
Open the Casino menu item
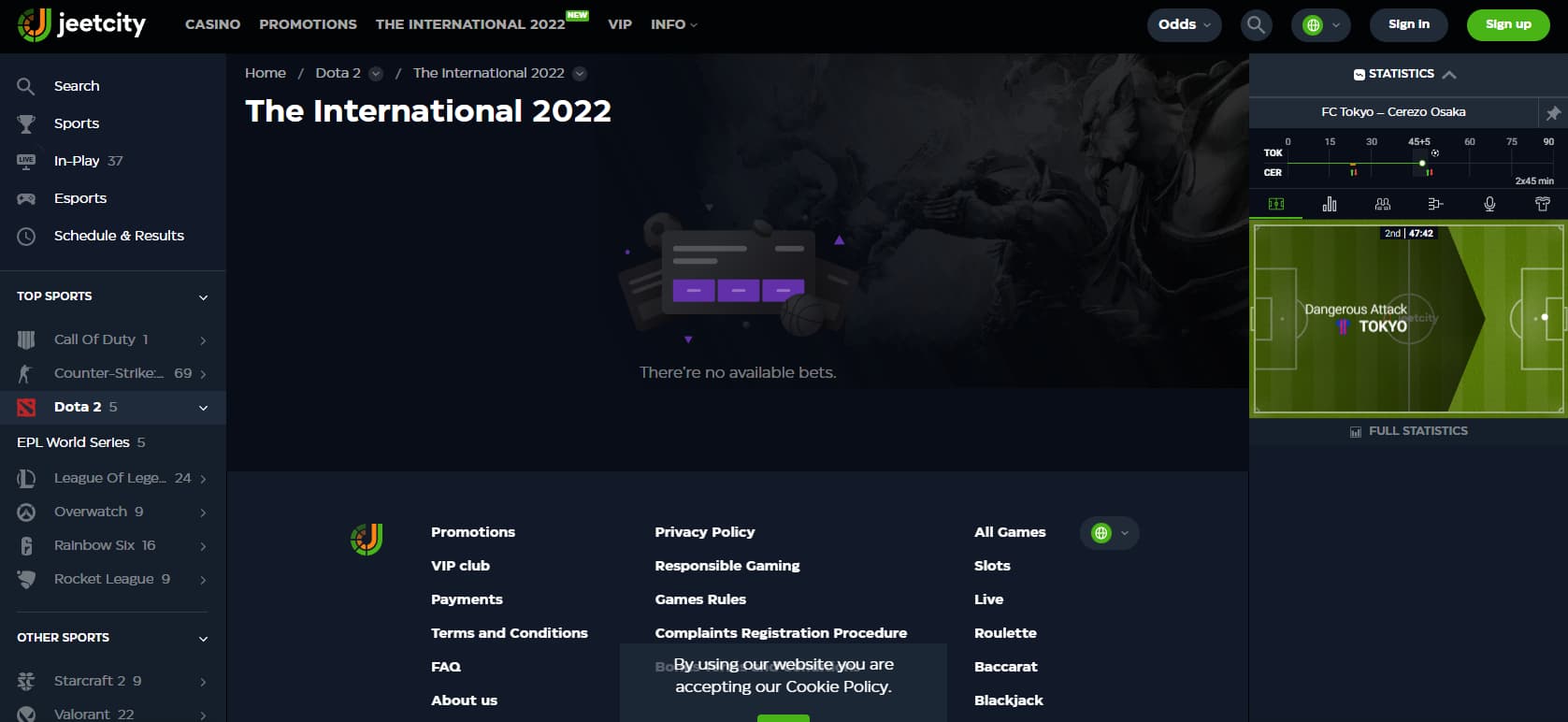pos(212,24)
